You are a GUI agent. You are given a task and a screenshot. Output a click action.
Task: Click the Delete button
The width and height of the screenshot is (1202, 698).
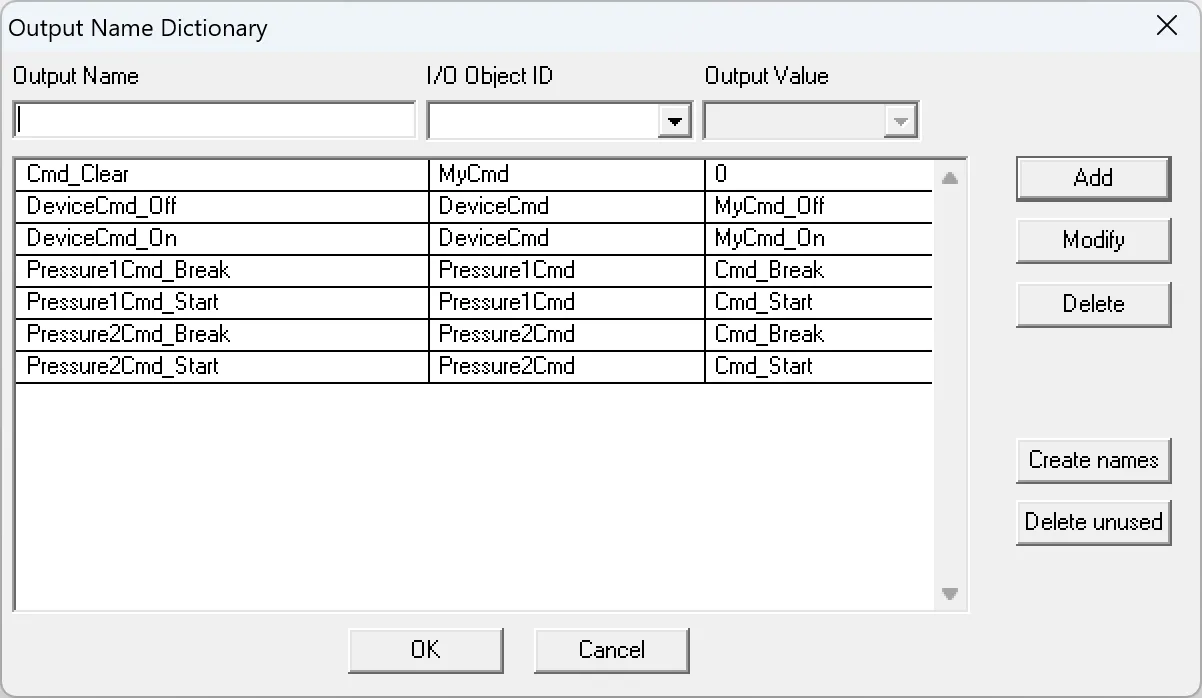[x=1092, y=304]
